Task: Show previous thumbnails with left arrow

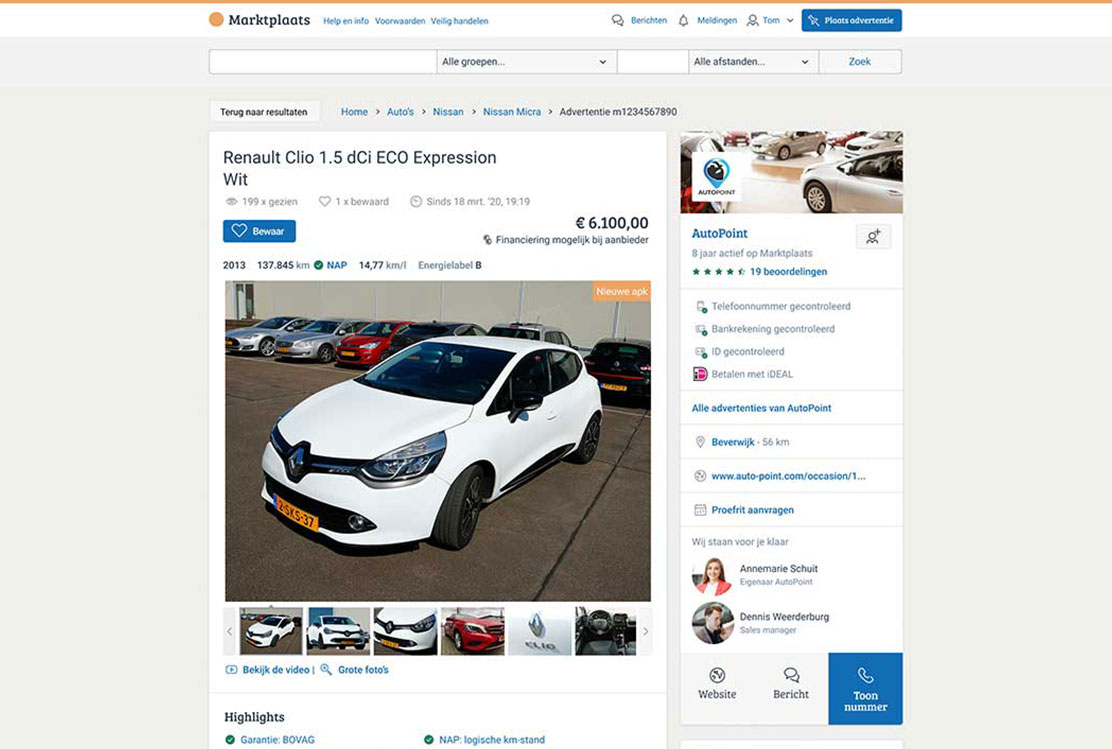Action: pyautogui.click(x=230, y=631)
